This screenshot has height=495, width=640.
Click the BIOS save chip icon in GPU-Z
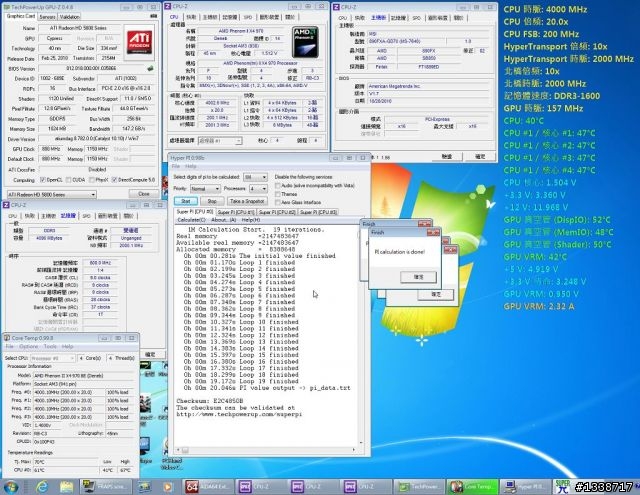click(150, 69)
